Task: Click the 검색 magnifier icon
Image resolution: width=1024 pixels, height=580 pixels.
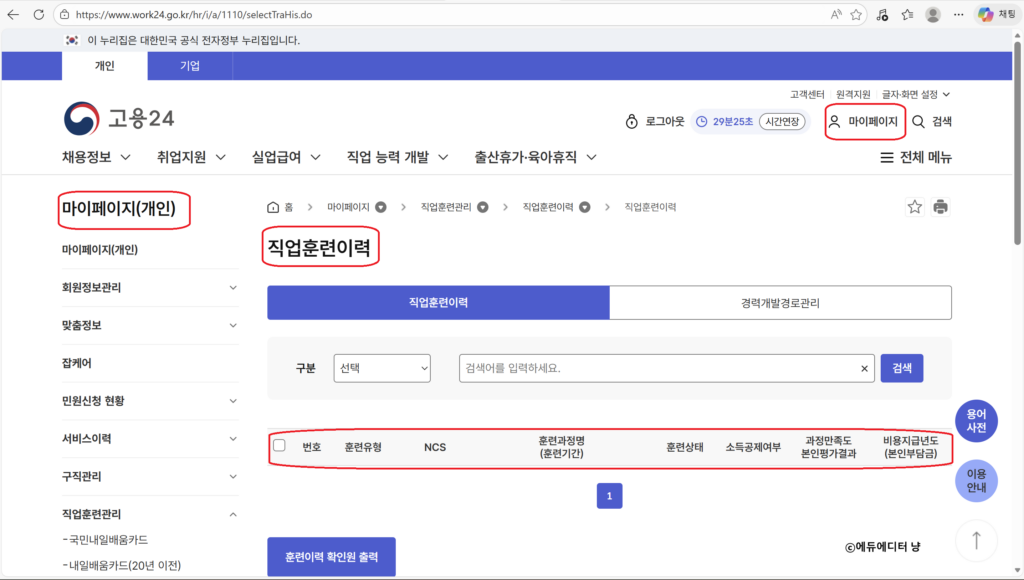Action: pyautogui.click(x=920, y=121)
